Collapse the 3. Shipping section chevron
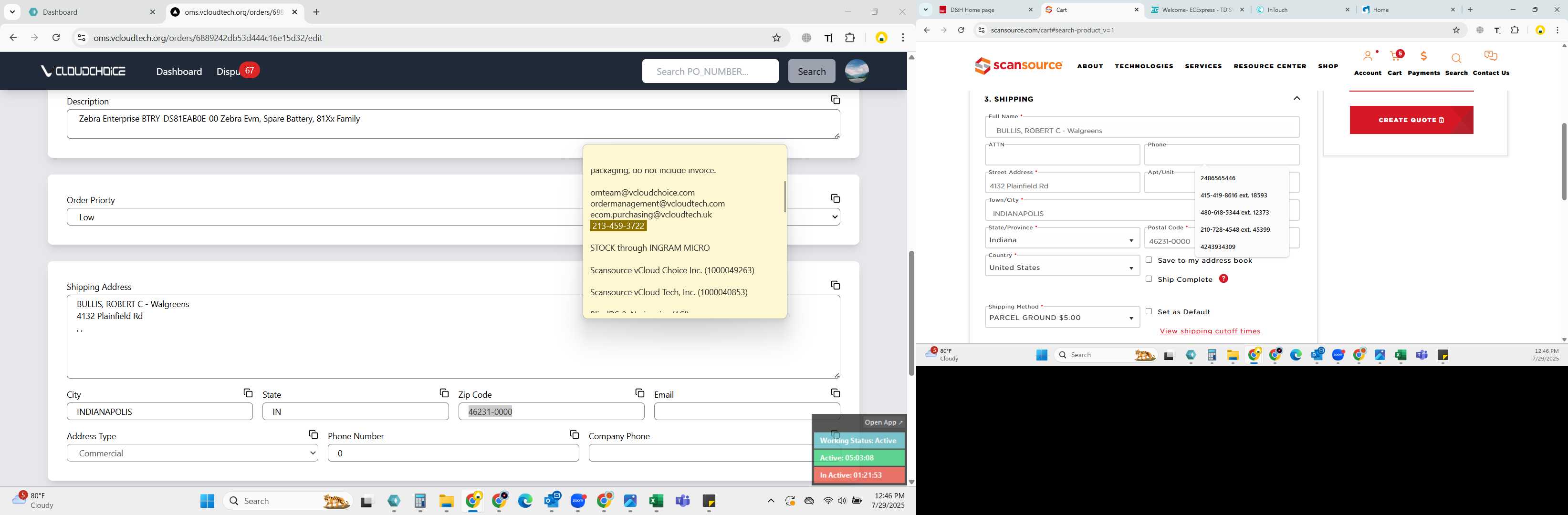Viewport: 1568px width, 515px height. 1296,98
